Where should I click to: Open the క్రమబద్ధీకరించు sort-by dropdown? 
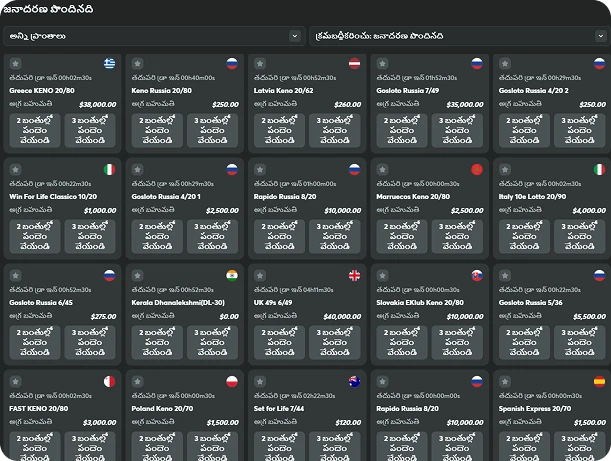point(457,35)
